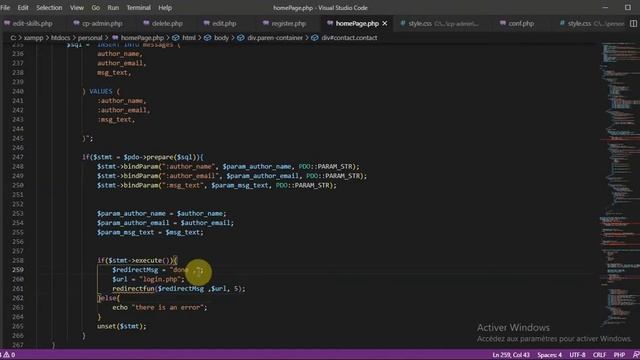
Task: Click the ") VALUES (" line
Action: (x=101, y=91)
